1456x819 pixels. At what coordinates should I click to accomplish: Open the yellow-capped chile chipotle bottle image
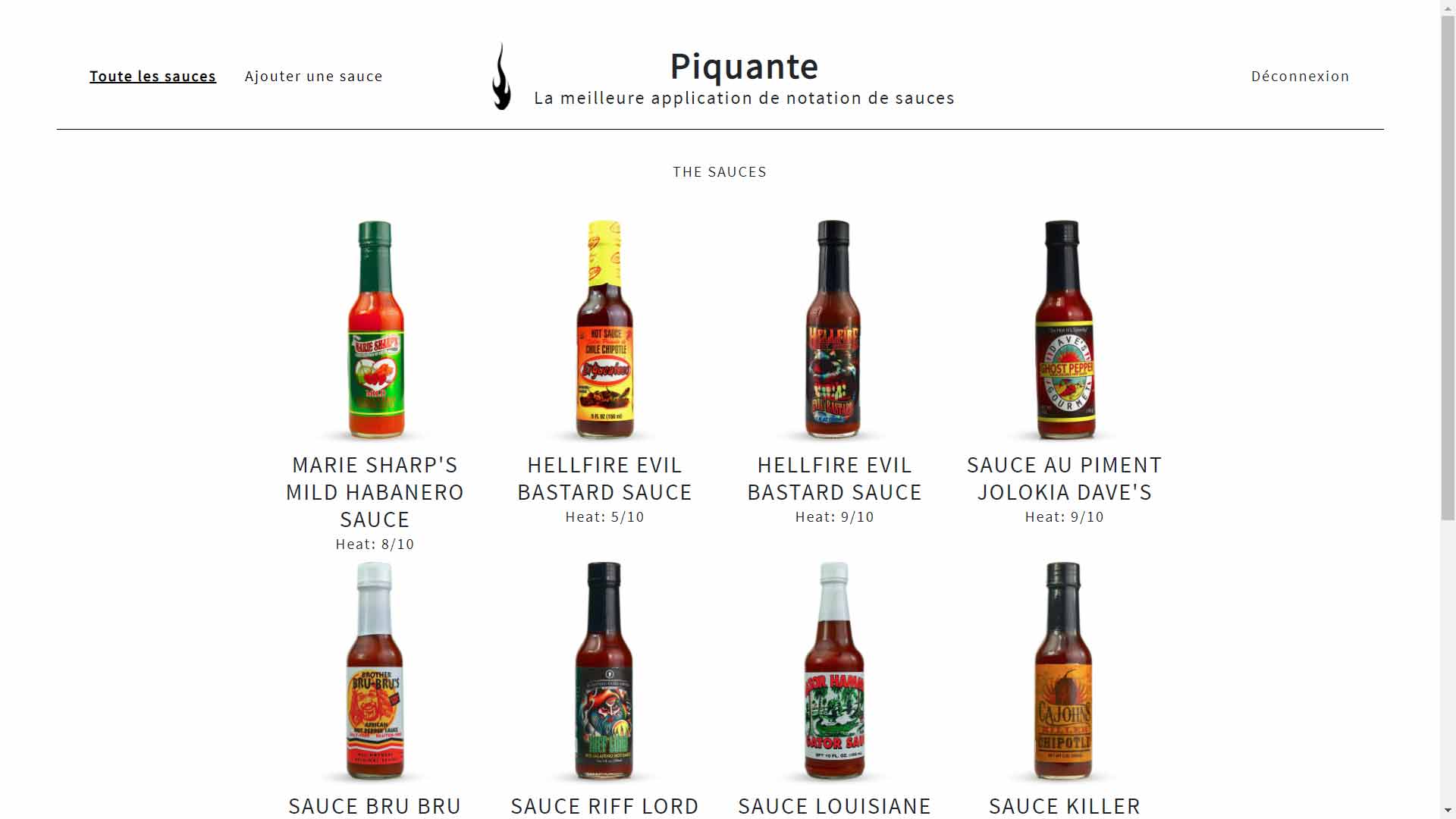tap(605, 330)
